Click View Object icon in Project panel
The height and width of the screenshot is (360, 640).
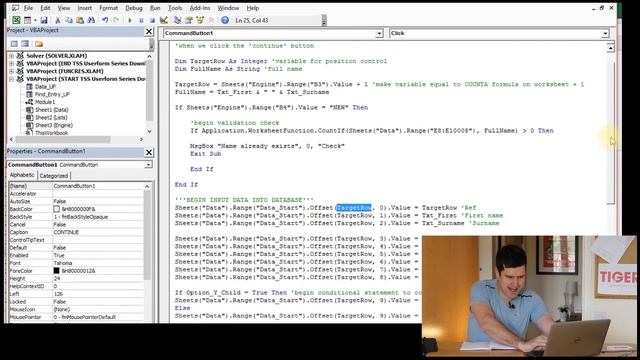click(25, 44)
